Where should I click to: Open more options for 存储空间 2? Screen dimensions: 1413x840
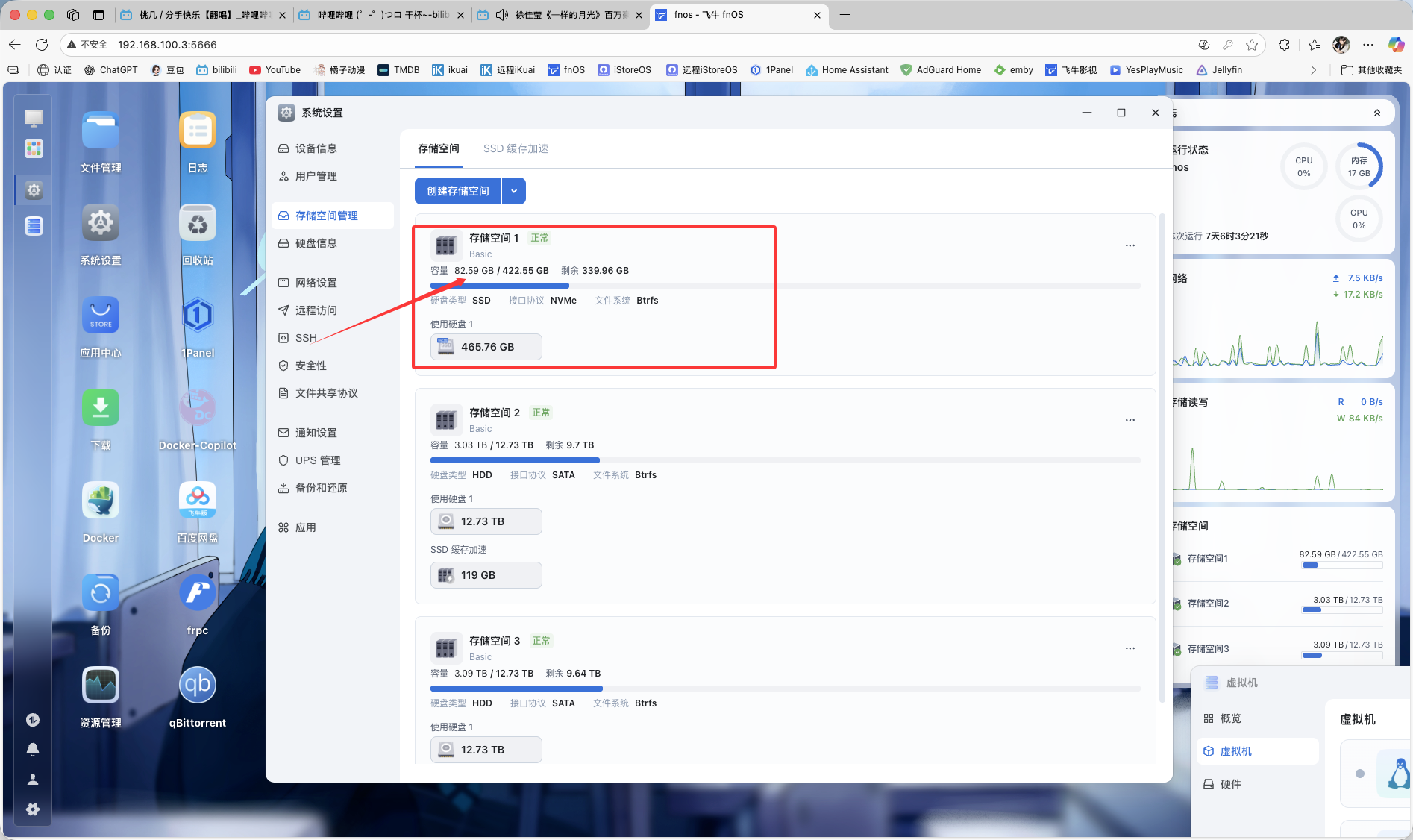pos(1130,420)
